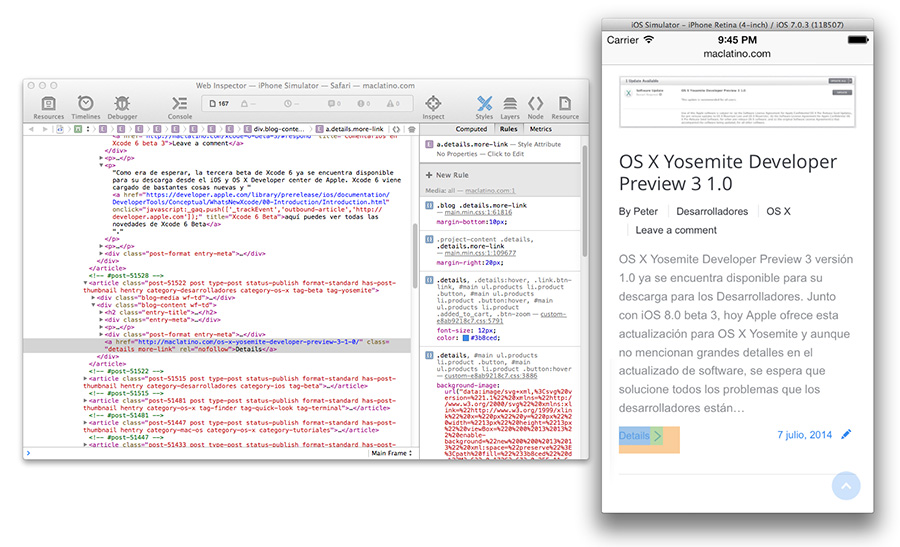The height and width of the screenshot is (547, 900).
Task: Collapse the div blog-content wf-td node
Action: pyautogui.click(x=94, y=305)
